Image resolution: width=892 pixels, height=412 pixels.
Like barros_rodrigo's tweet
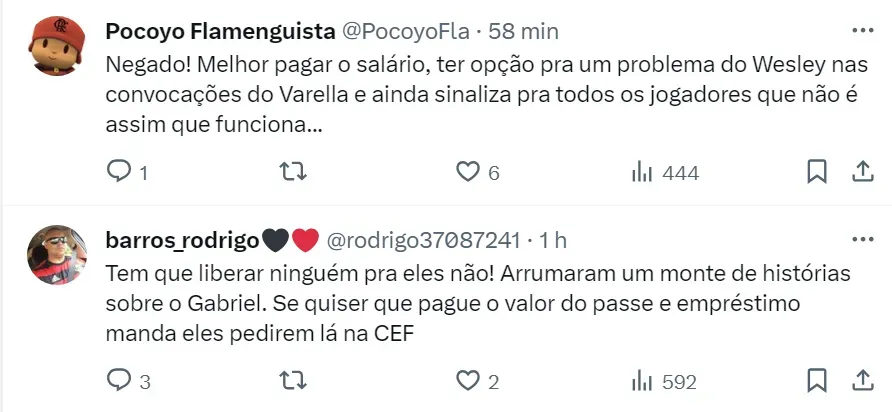pyautogui.click(x=467, y=381)
